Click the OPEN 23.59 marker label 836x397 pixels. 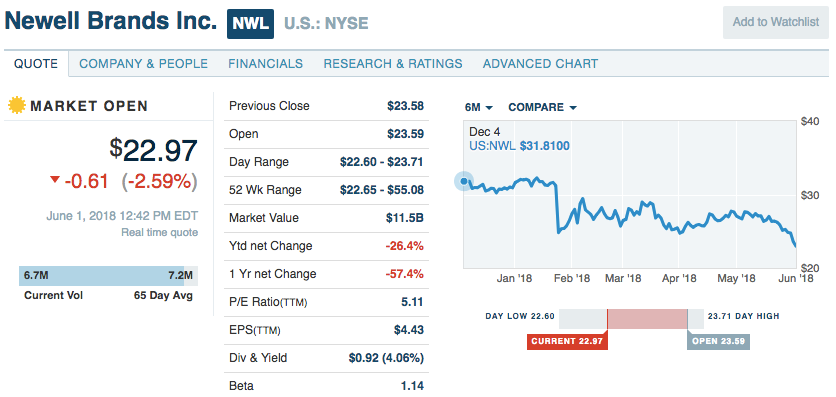point(719,342)
